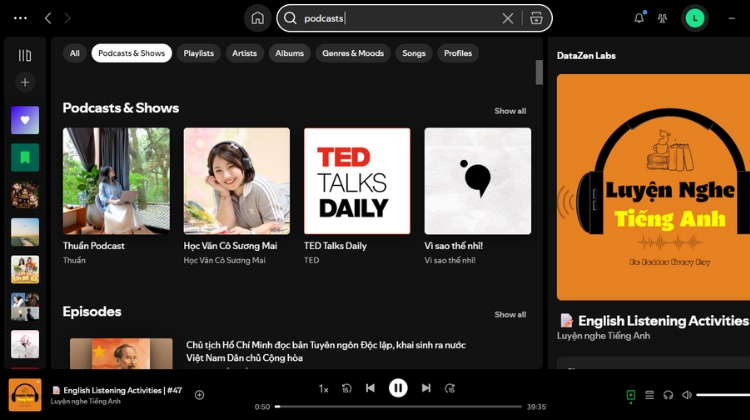Open Vì sao thế nhỉ! cover
This screenshot has width=750, height=420.
(x=478, y=181)
